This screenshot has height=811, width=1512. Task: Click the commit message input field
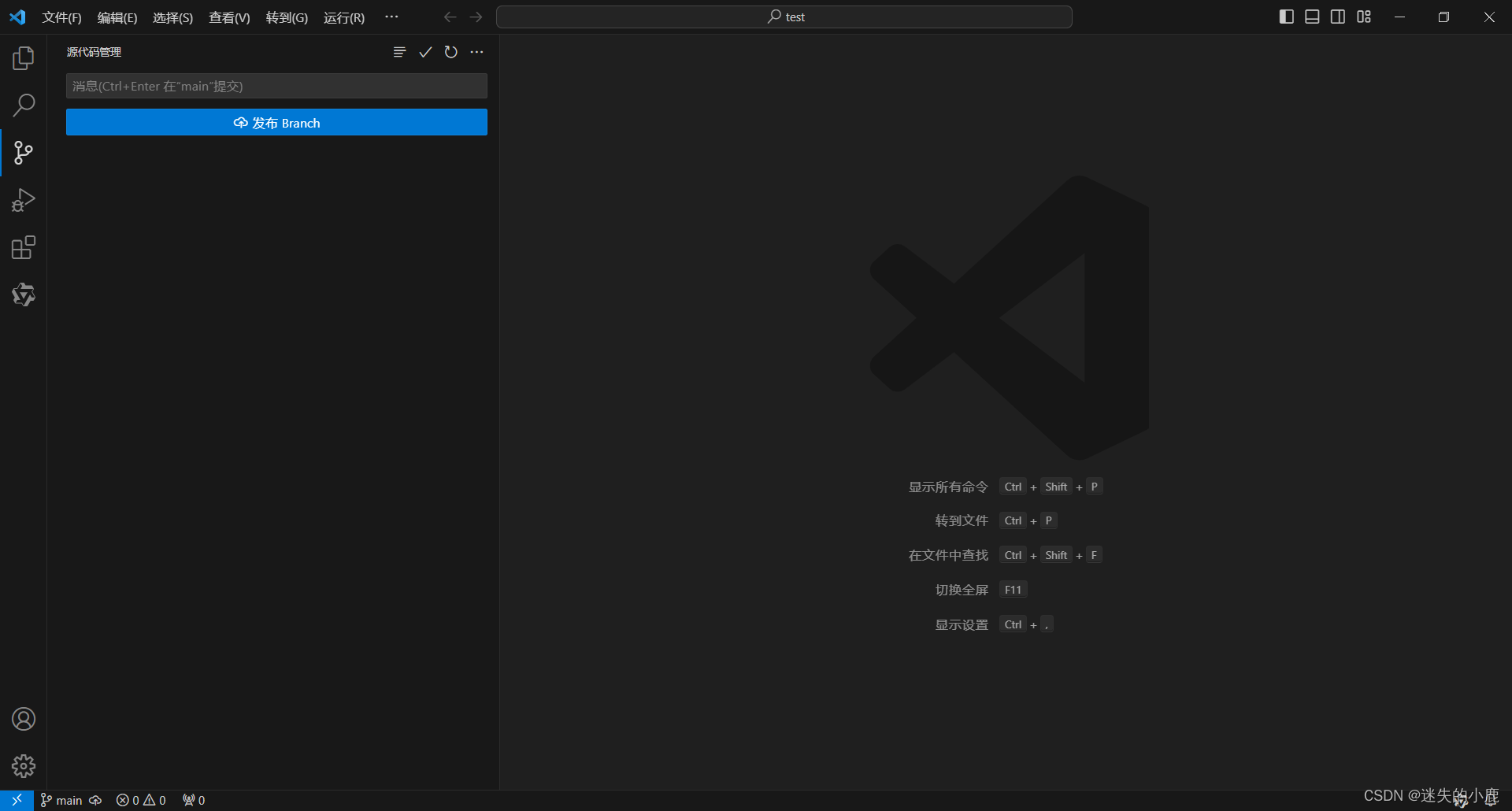tap(276, 86)
